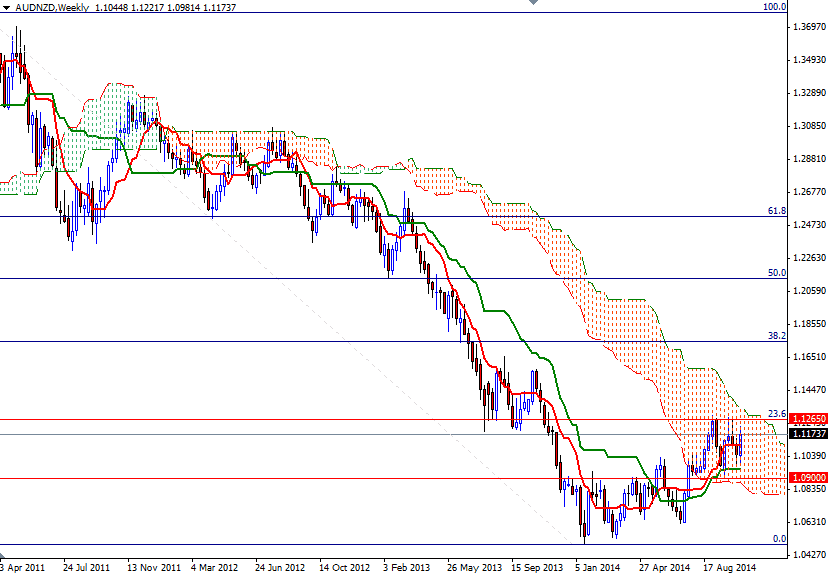Click the 27 Apr 2014 date label
The image size is (828, 575).
coord(664,568)
